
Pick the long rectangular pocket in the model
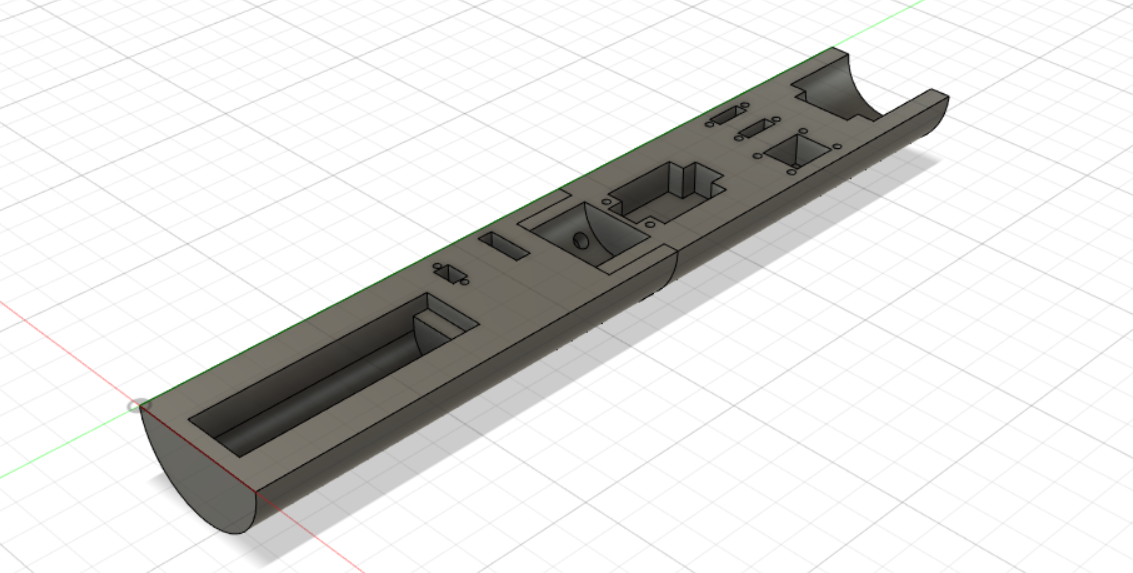click(332, 375)
